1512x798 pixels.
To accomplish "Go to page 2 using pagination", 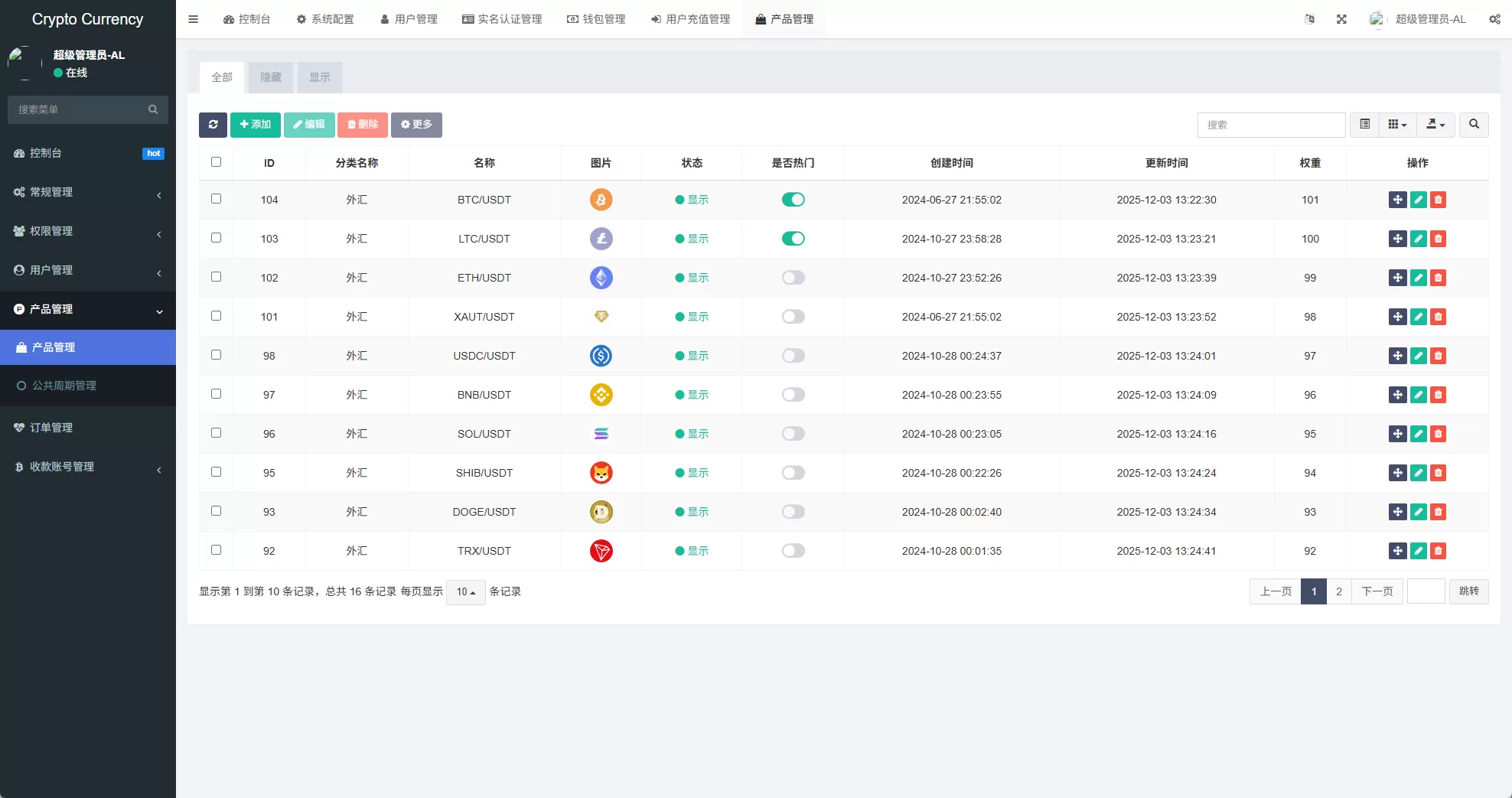I will click(x=1338, y=591).
